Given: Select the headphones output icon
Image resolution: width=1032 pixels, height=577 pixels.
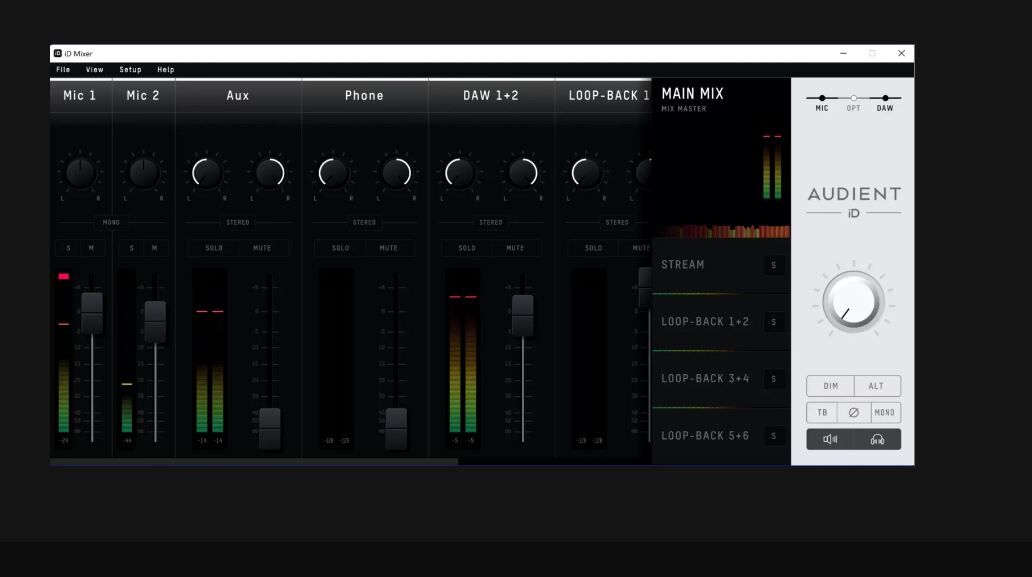Looking at the screenshot, I should pos(877,439).
